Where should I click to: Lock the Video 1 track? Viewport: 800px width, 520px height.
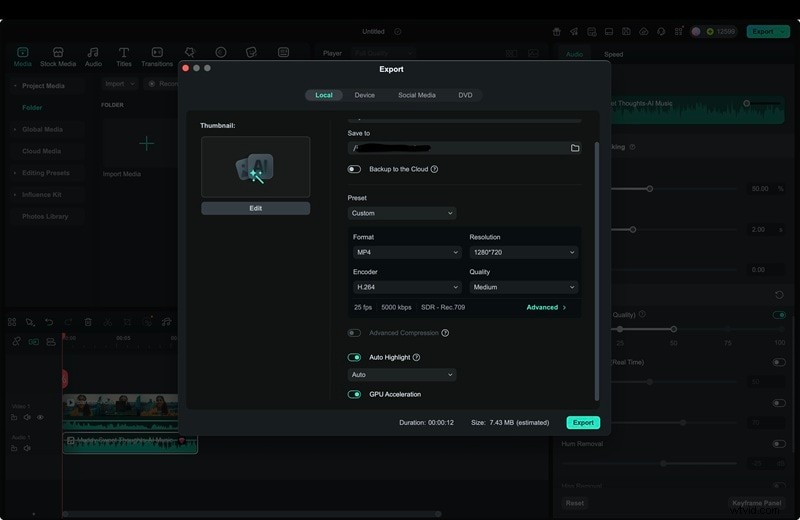14,417
